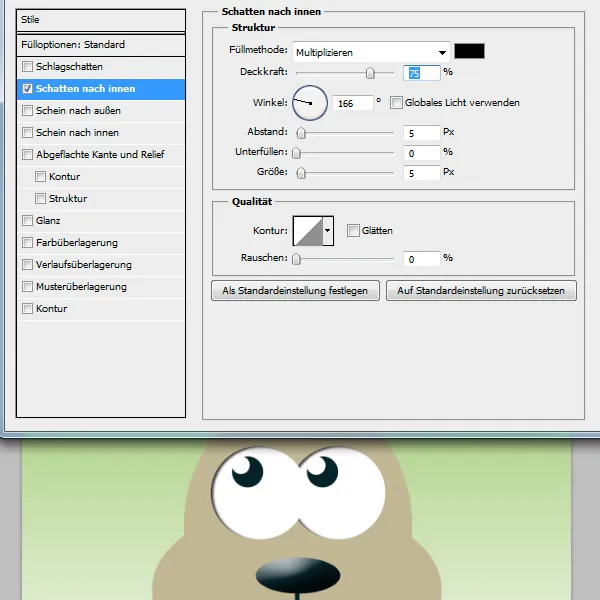The height and width of the screenshot is (600, 600).
Task: Click the Größe slider handle
Action: tap(301, 173)
